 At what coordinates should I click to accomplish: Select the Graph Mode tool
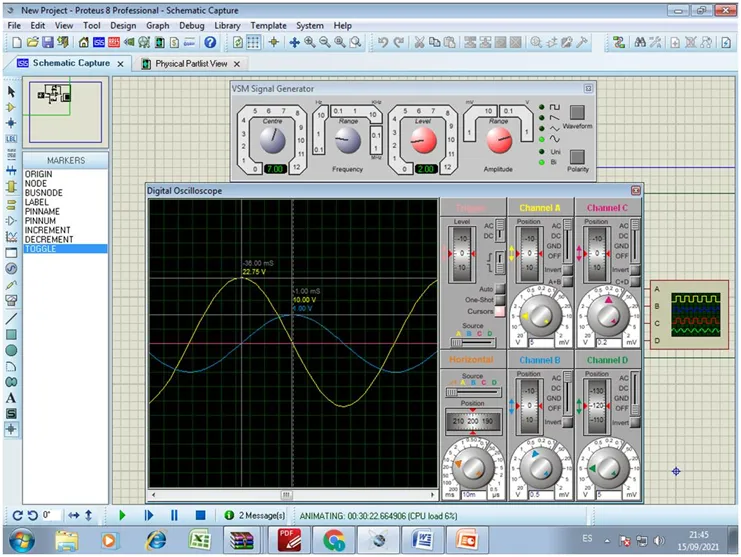[x=11, y=236]
